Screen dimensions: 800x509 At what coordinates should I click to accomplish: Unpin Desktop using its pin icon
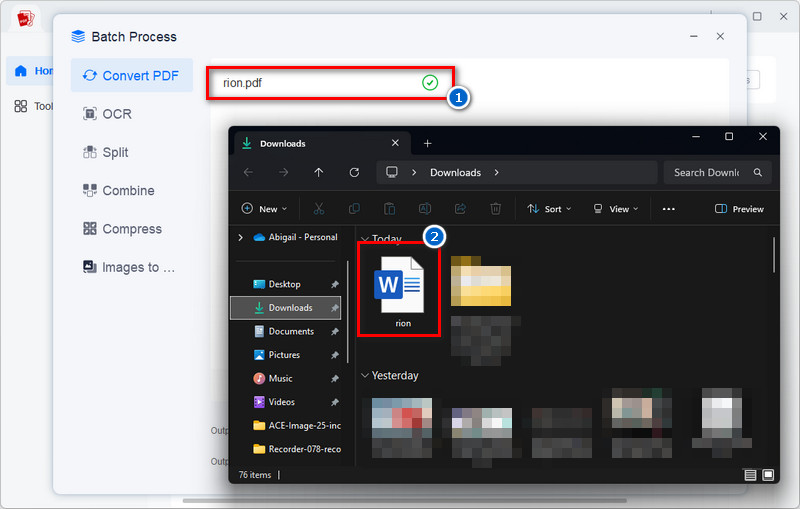pos(335,284)
